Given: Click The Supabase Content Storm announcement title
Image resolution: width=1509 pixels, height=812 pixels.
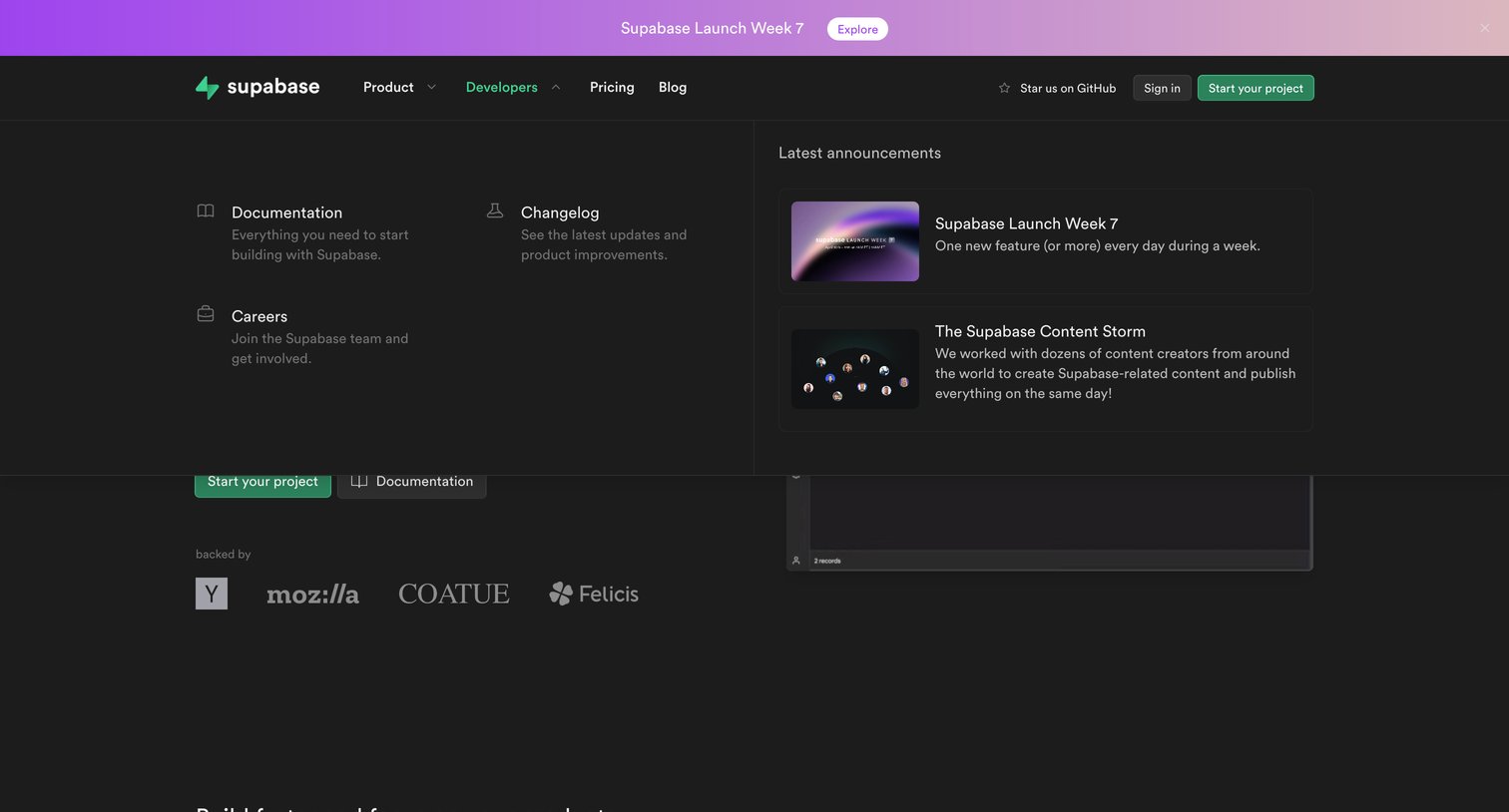Looking at the screenshot, I should (1040, 331).
